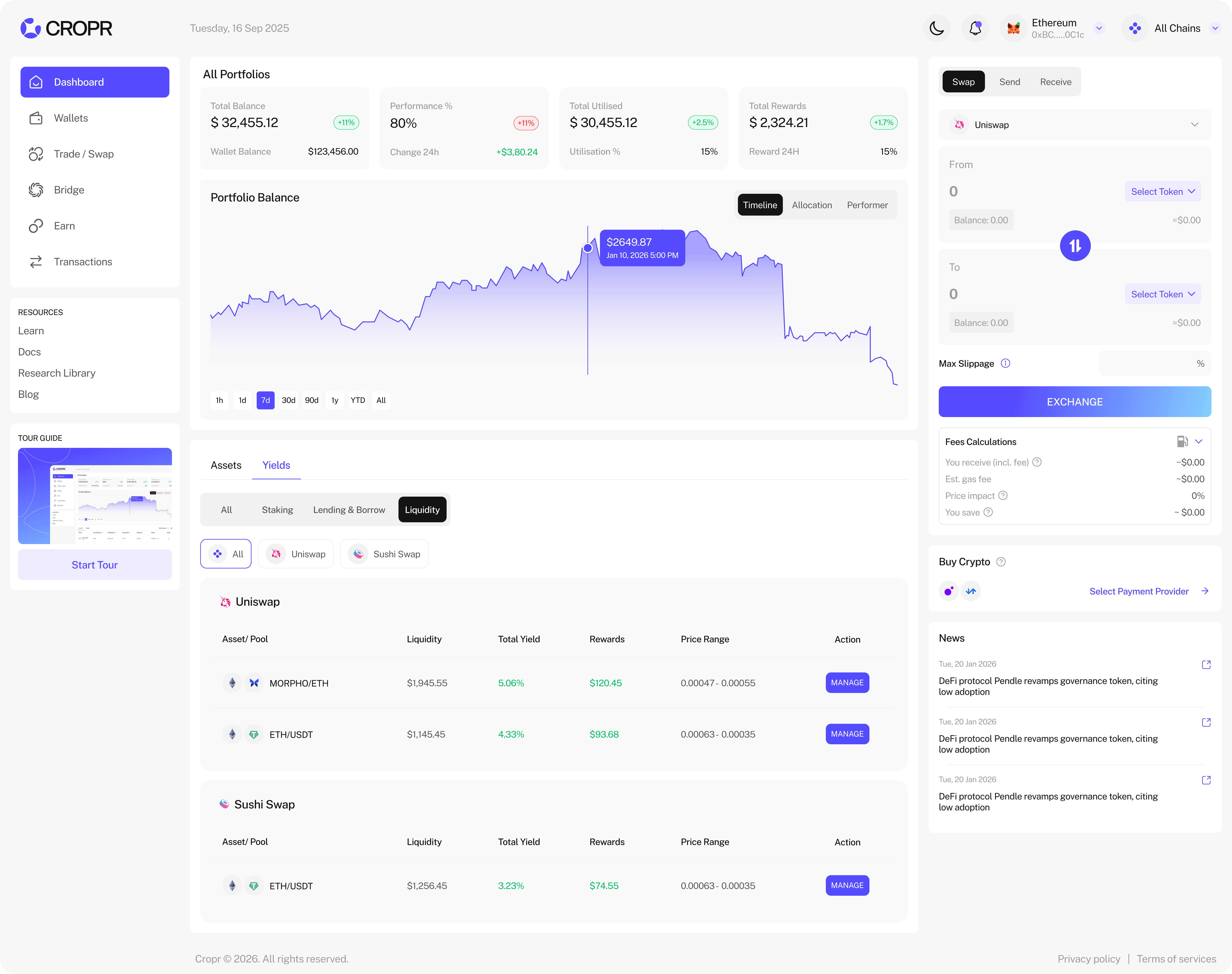Set chart range to 1d

point(242,400)
